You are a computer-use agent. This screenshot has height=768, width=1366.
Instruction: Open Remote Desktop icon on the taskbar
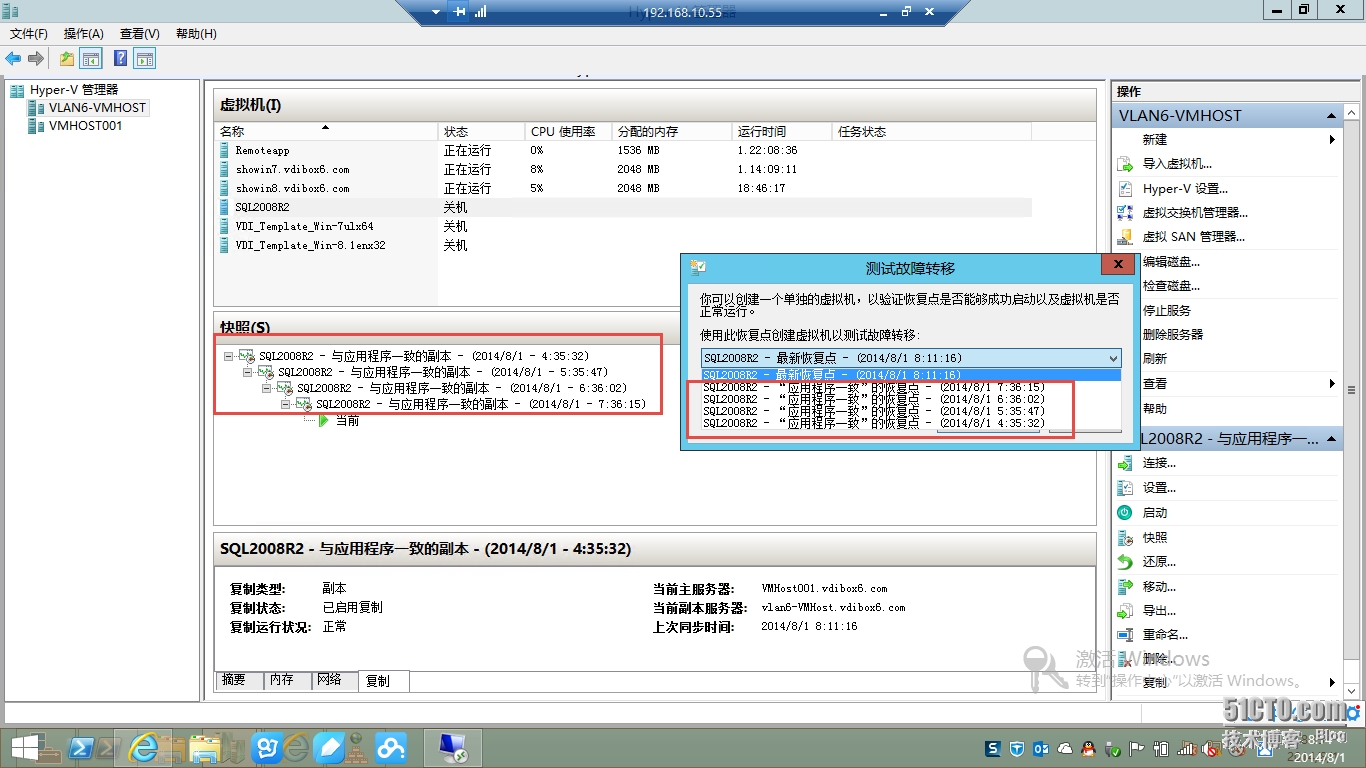(x=453, y=748)
